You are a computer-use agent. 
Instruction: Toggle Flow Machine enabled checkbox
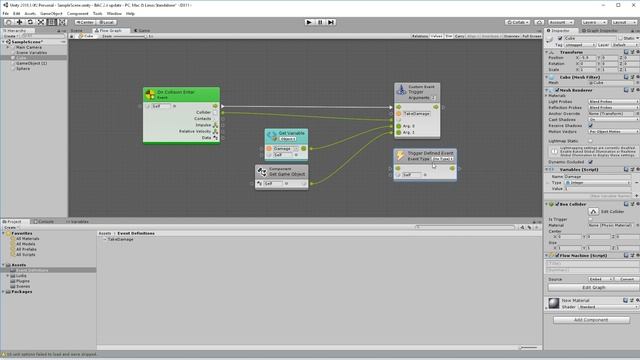pos(557,256)
